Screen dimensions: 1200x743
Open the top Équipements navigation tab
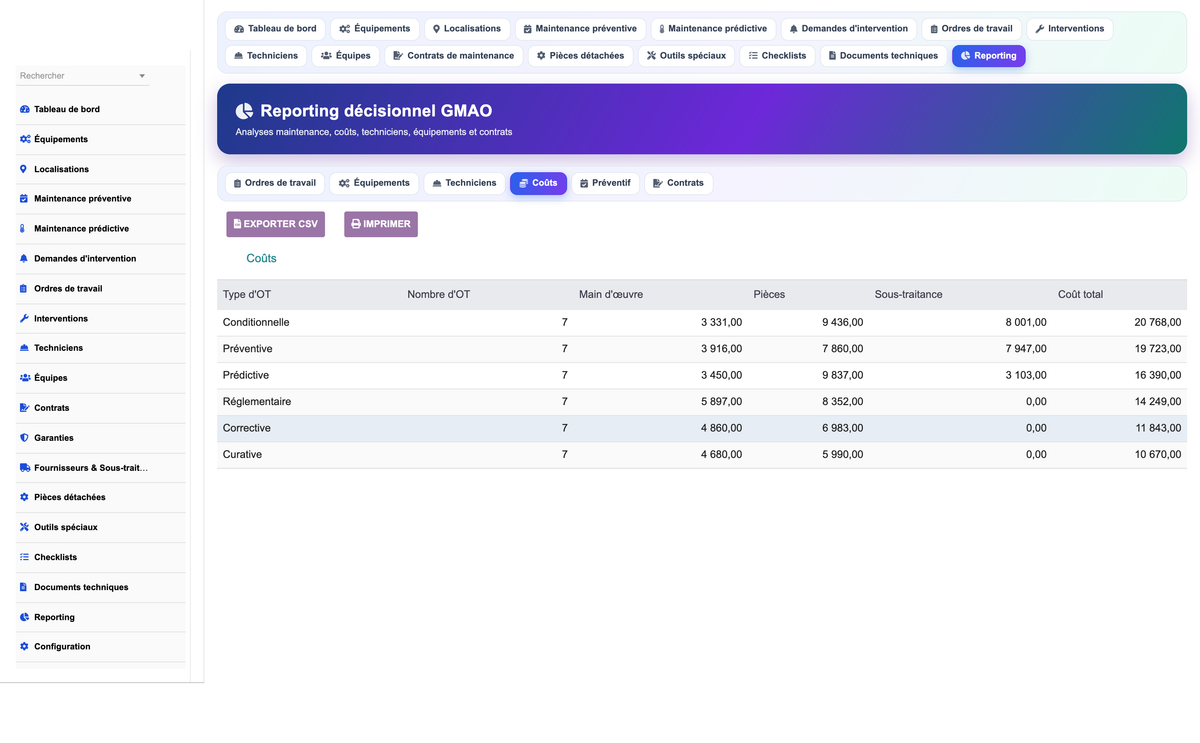coord(375,29)
